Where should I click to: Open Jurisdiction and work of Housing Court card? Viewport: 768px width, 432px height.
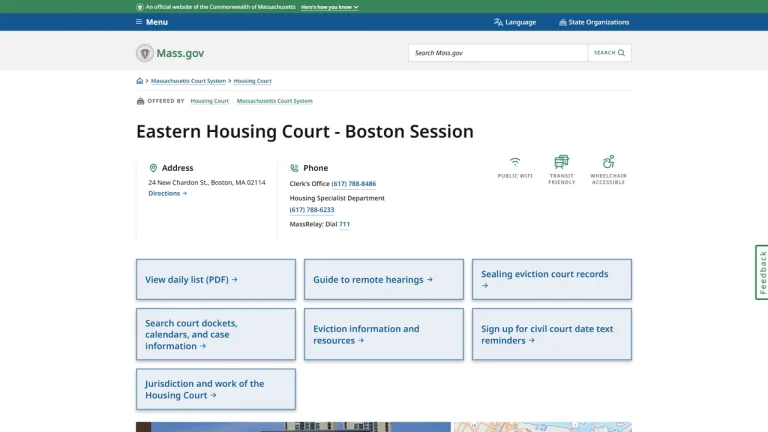(x=216, y=389)
